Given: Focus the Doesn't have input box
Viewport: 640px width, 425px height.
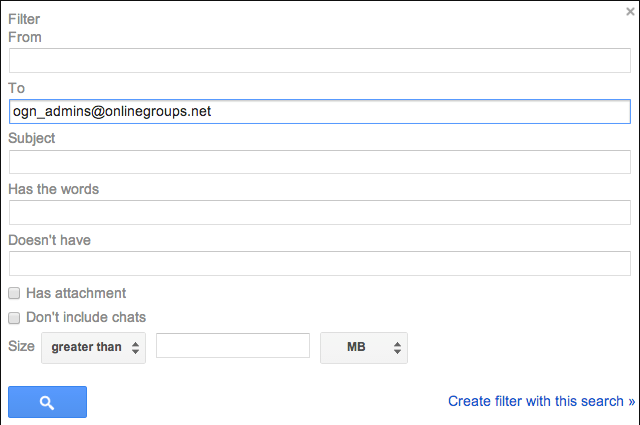Looking at the screenshot, I should [x=319, y=263].
